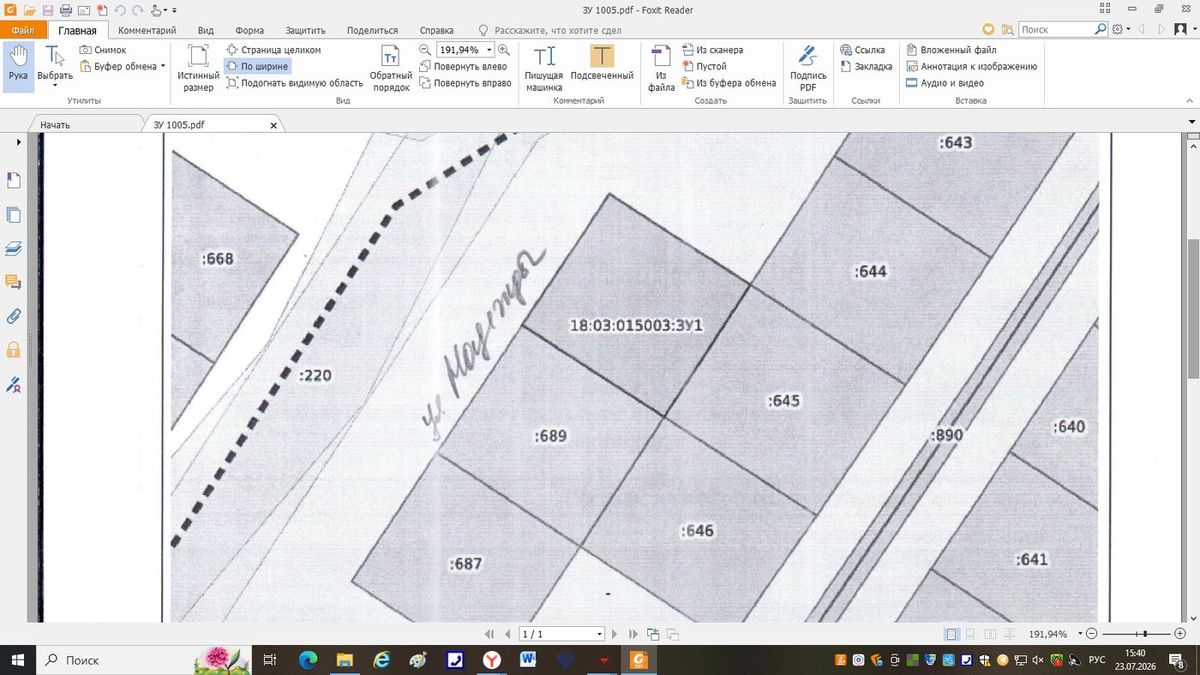Rotate the page with Повернуть влево
The image size is (1200, 675).
click(463, 66)
